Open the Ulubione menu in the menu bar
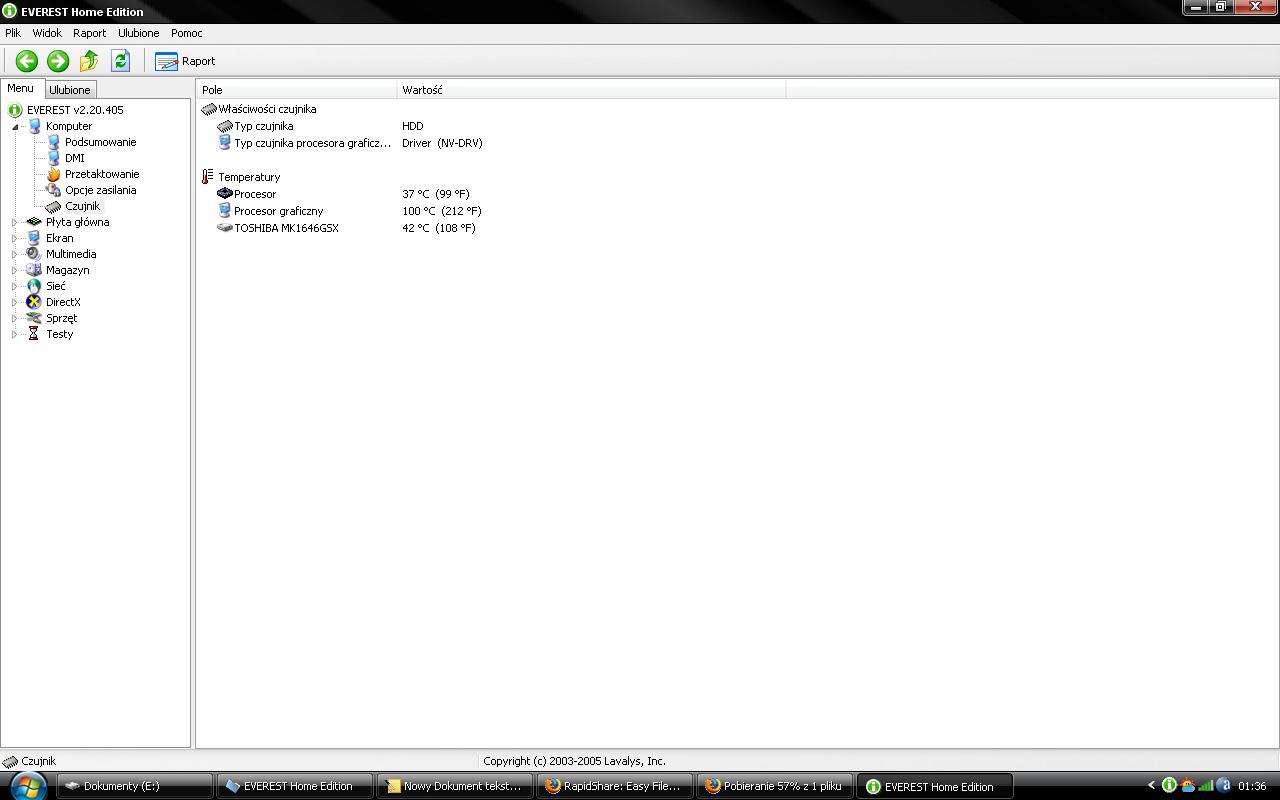This screenshot has height=800, width=1280. [138, 33]
